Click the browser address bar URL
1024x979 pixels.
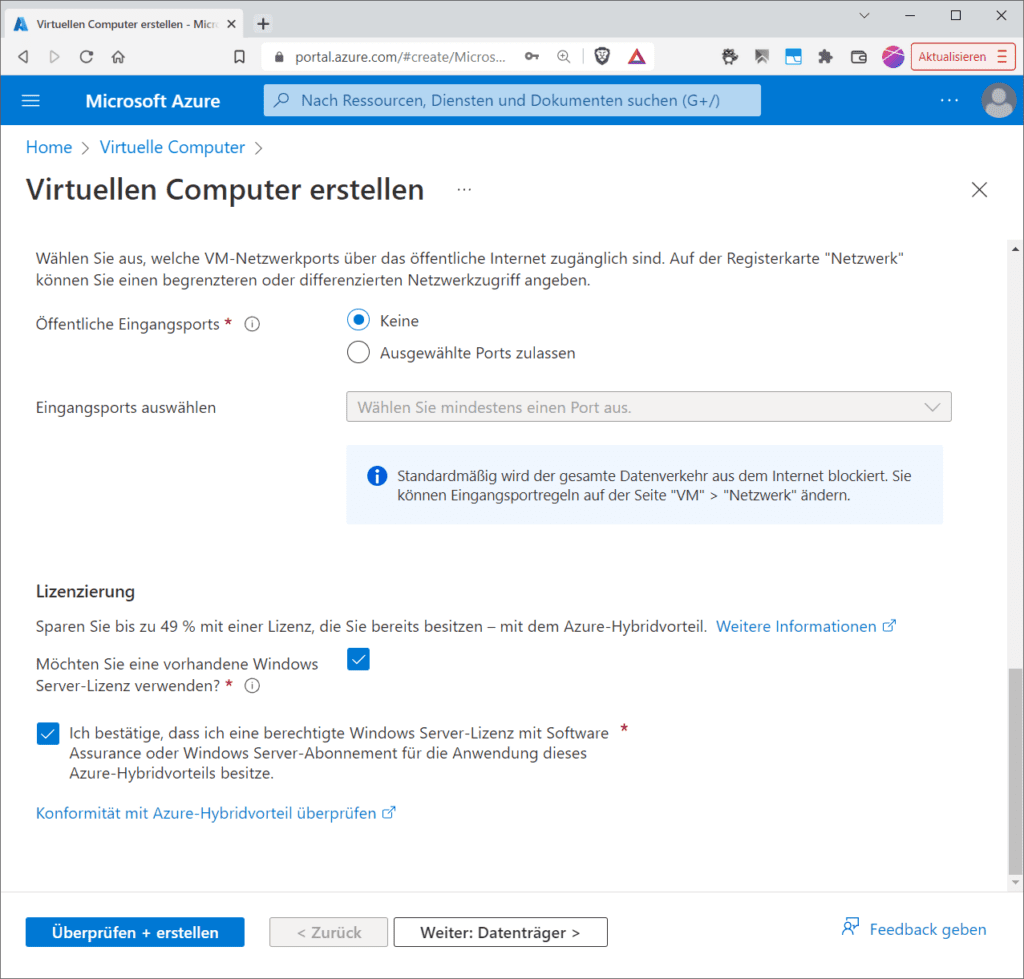tap(400, 57)
